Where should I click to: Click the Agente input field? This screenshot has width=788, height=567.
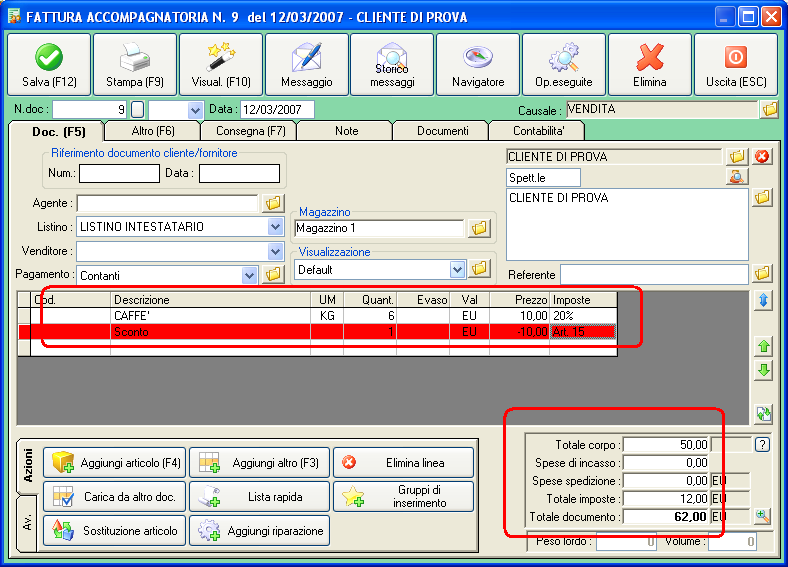tap(167, 203)
